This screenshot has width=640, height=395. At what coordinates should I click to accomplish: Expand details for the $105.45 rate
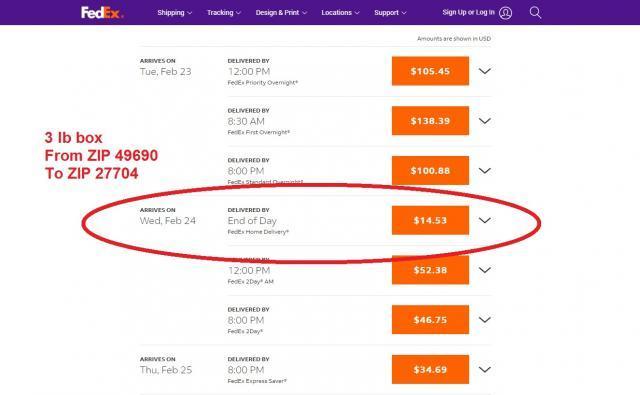[x=484, y=71]
